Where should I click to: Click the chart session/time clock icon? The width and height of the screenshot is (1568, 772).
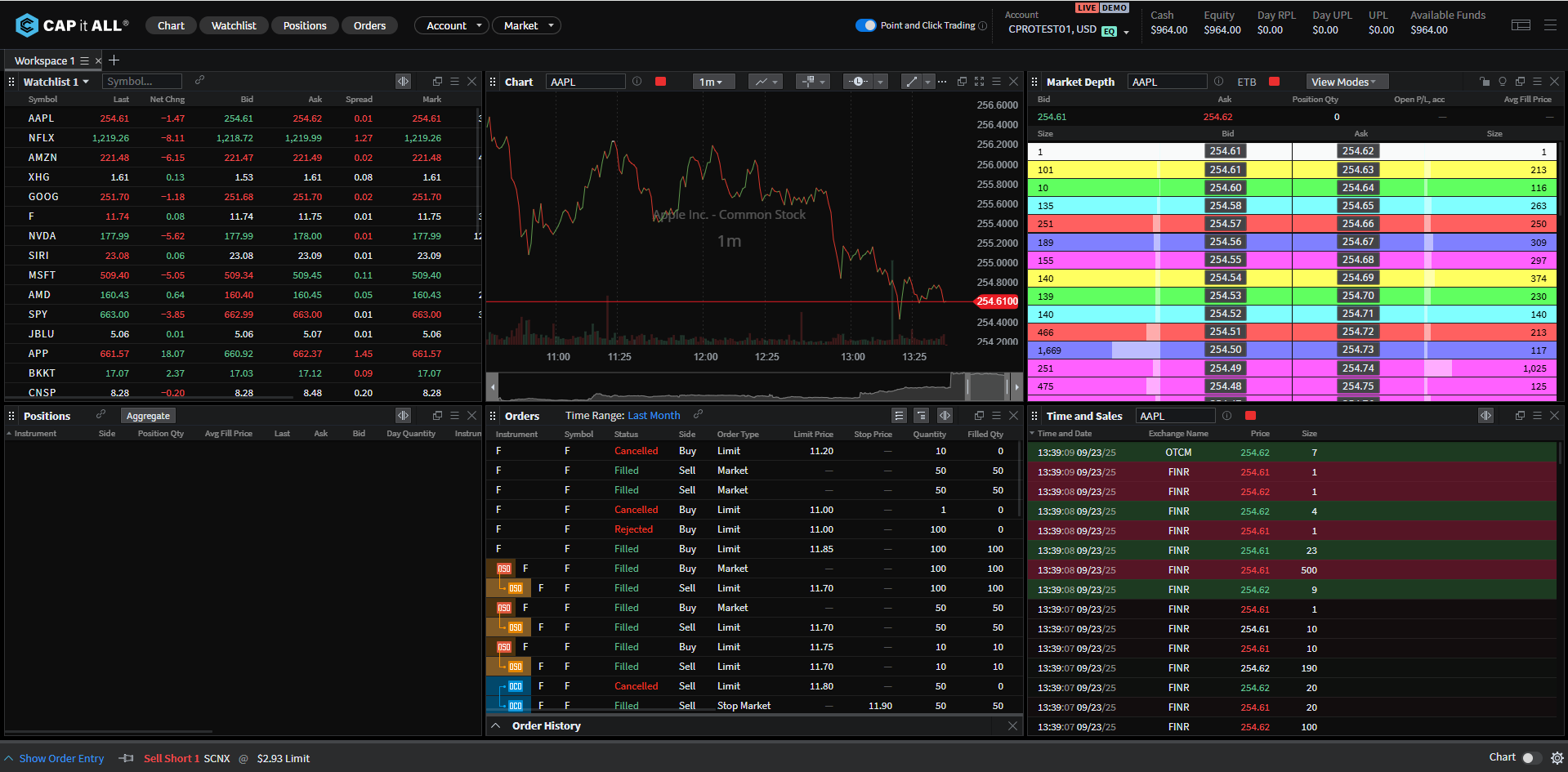click(858, 81)
